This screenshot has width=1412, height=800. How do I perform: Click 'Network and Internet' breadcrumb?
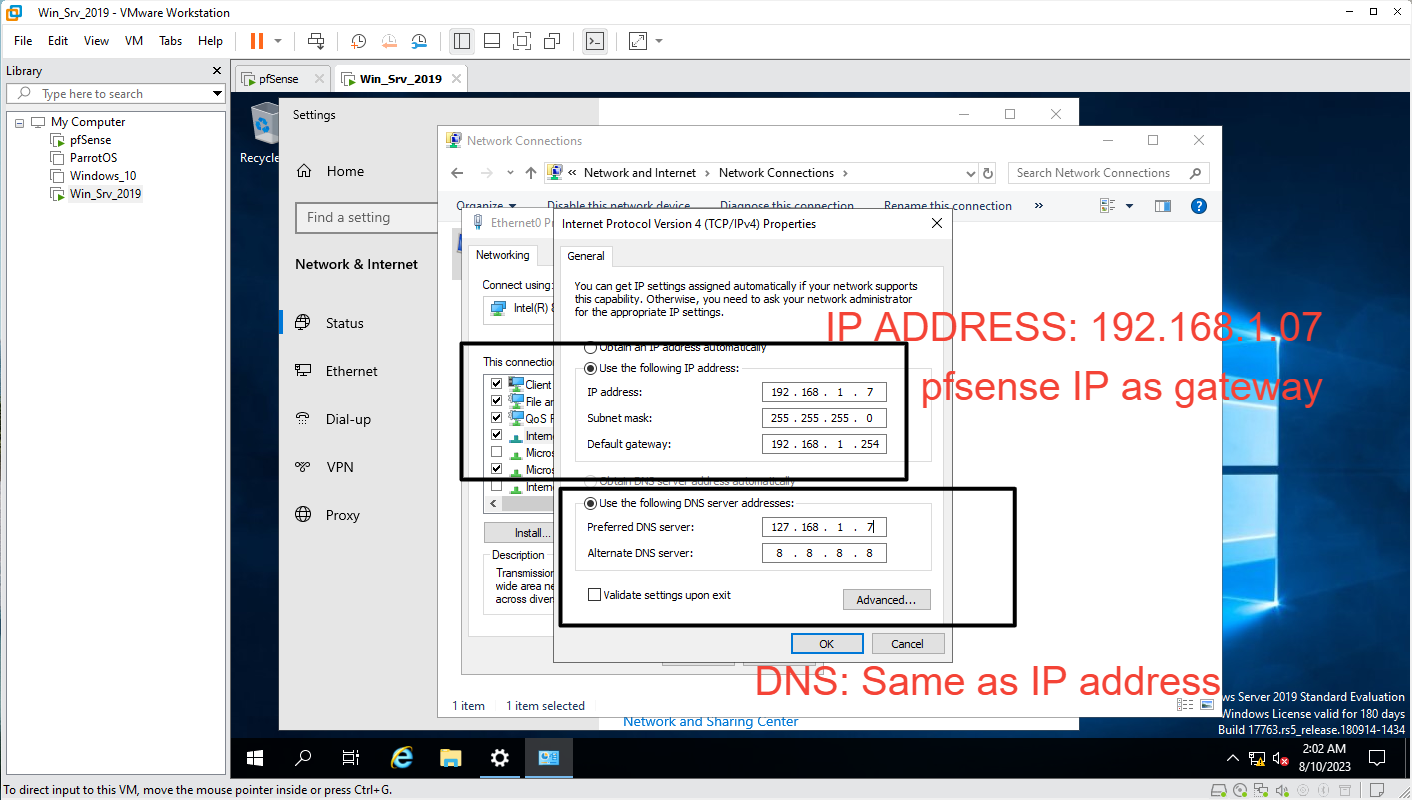point(640,173)
